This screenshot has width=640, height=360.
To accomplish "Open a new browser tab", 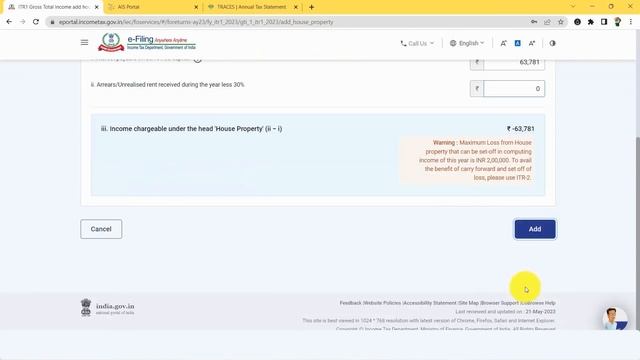I will (x=311, y=7).
